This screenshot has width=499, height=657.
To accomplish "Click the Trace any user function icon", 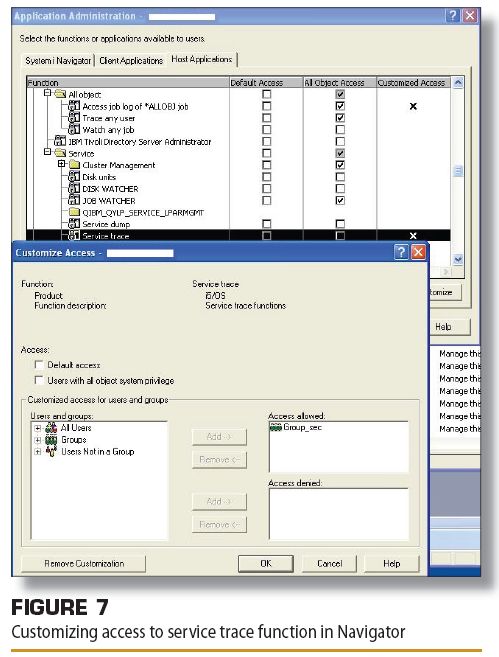I will click(74, 118).
